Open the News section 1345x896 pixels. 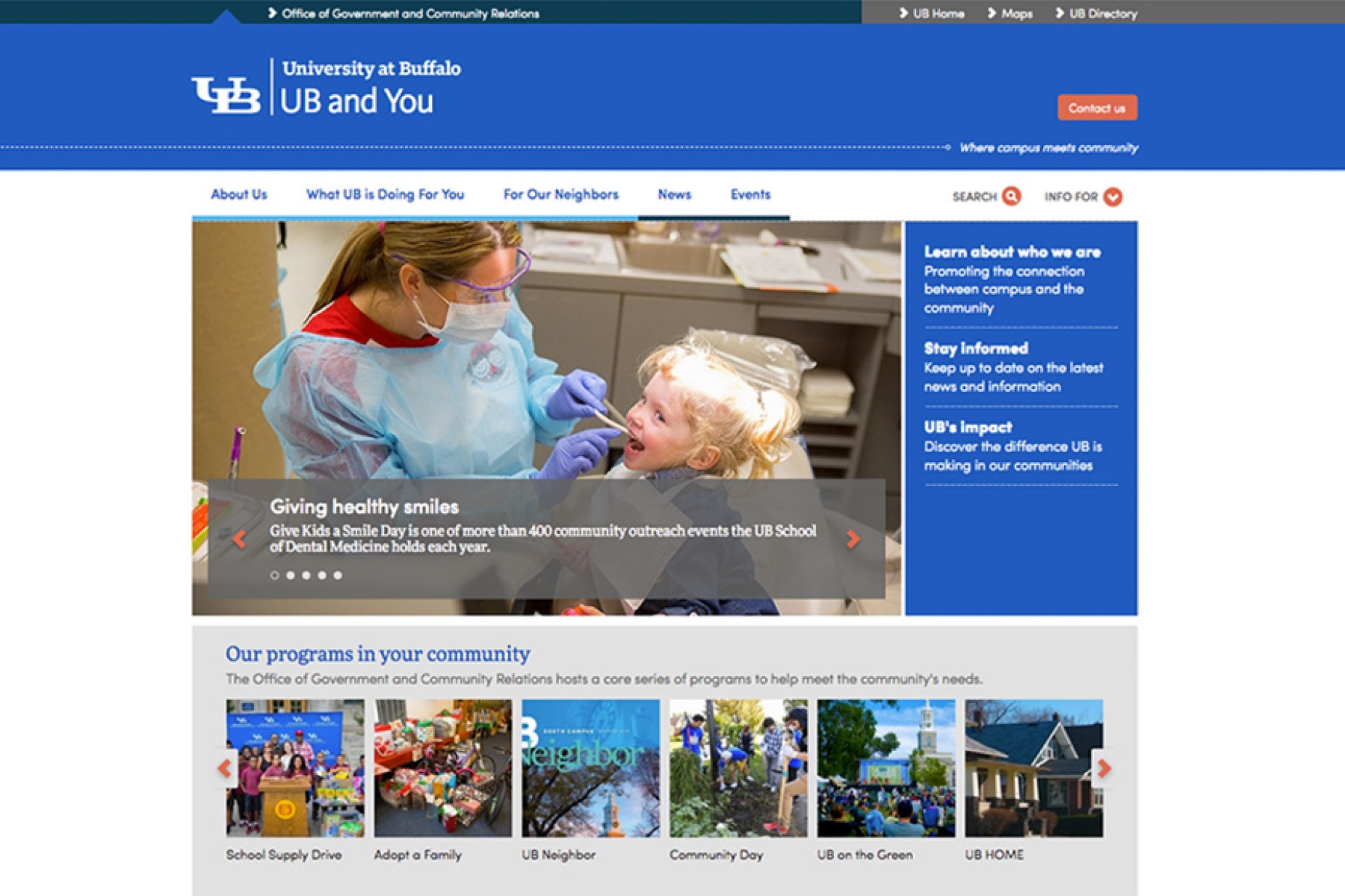[x=674, y=194]
